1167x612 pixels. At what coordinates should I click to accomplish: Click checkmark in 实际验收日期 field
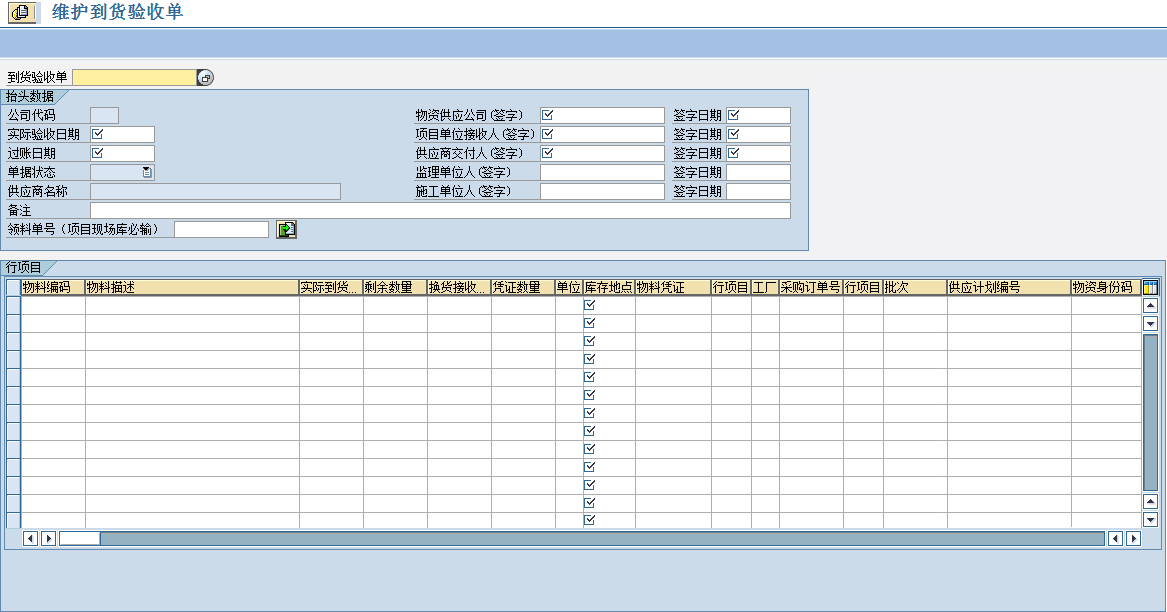(98, 134)
